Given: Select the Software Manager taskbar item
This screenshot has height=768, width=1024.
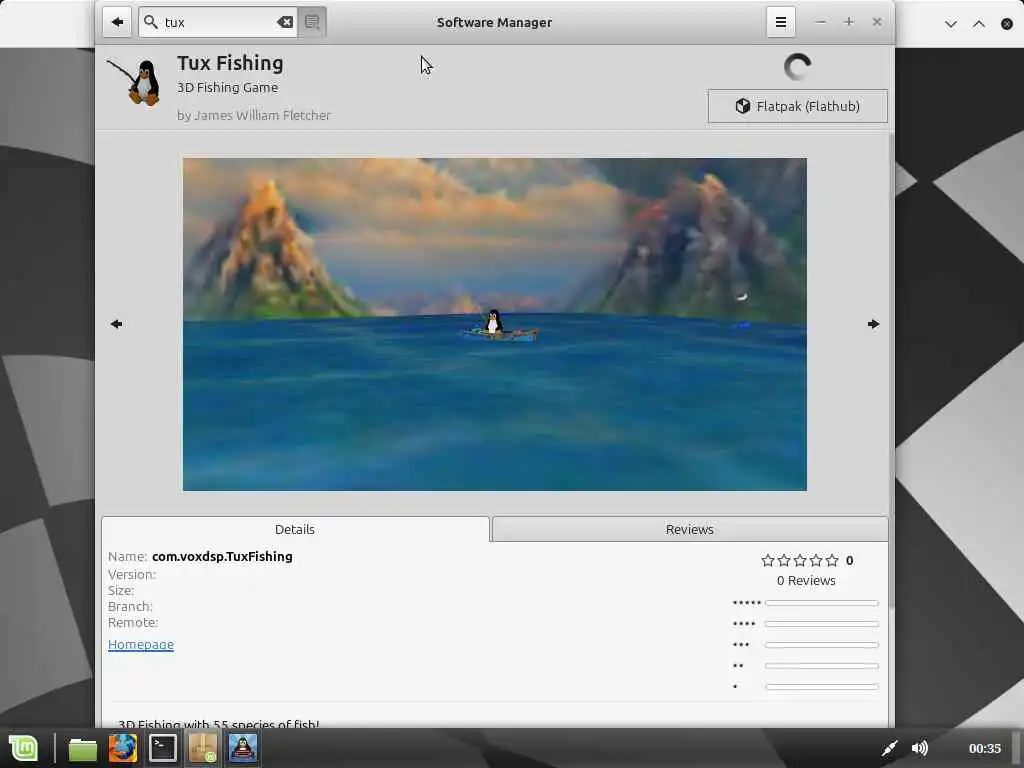Looking at the screenshot, I should pyautogui.click(x=203, y=748).
